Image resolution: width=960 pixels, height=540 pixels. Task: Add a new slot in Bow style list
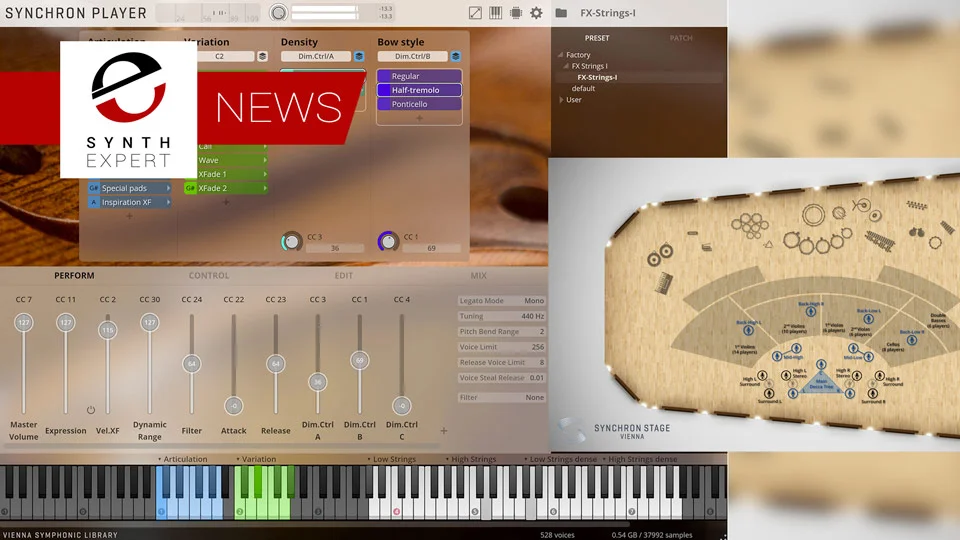(x=419, y=118)
